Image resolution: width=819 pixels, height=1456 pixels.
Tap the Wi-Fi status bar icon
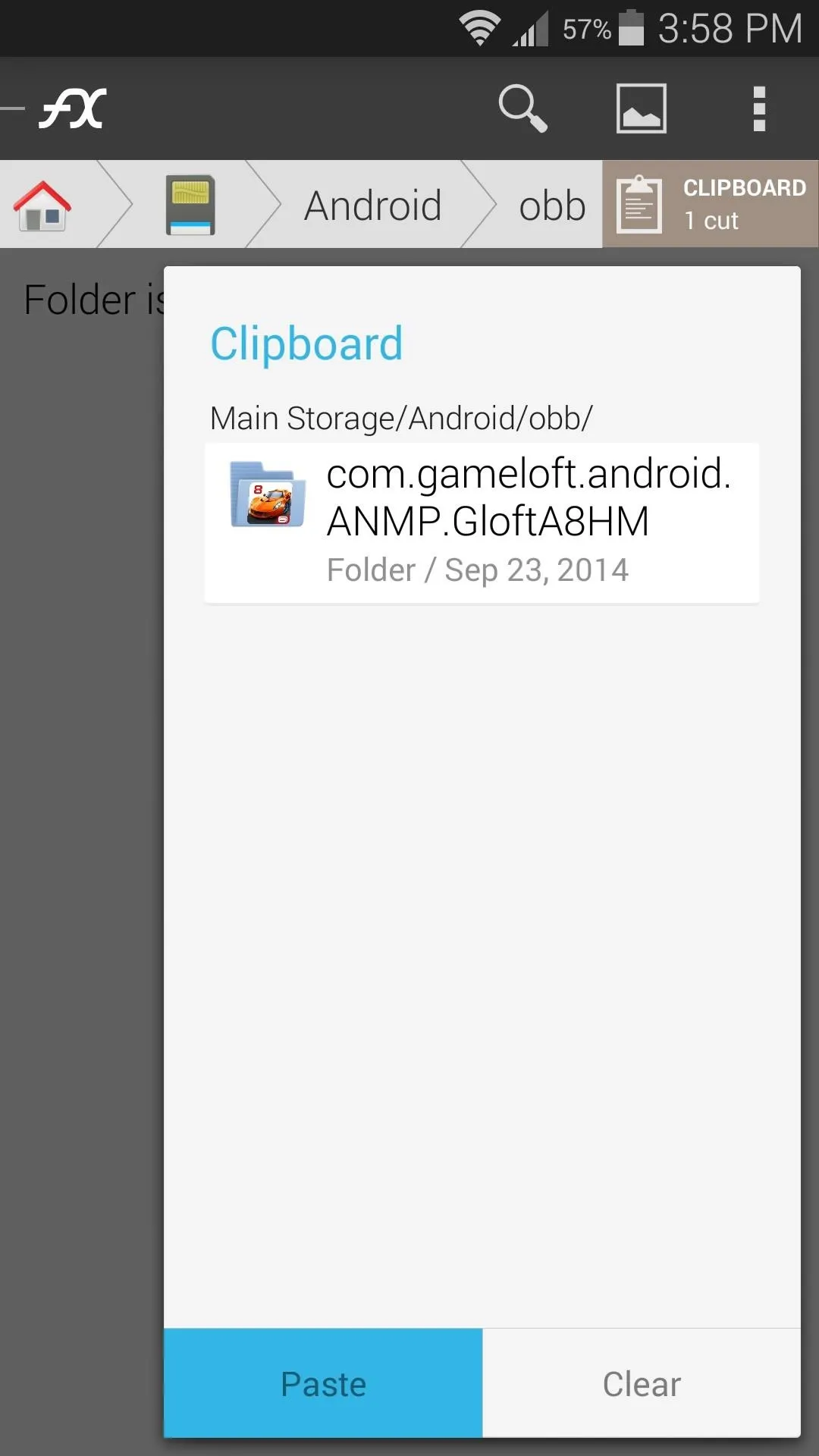(x=479, y=30)
